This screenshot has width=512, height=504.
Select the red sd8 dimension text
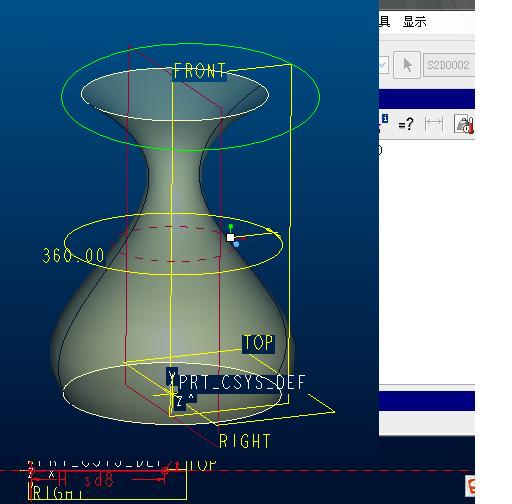[99, 481]
